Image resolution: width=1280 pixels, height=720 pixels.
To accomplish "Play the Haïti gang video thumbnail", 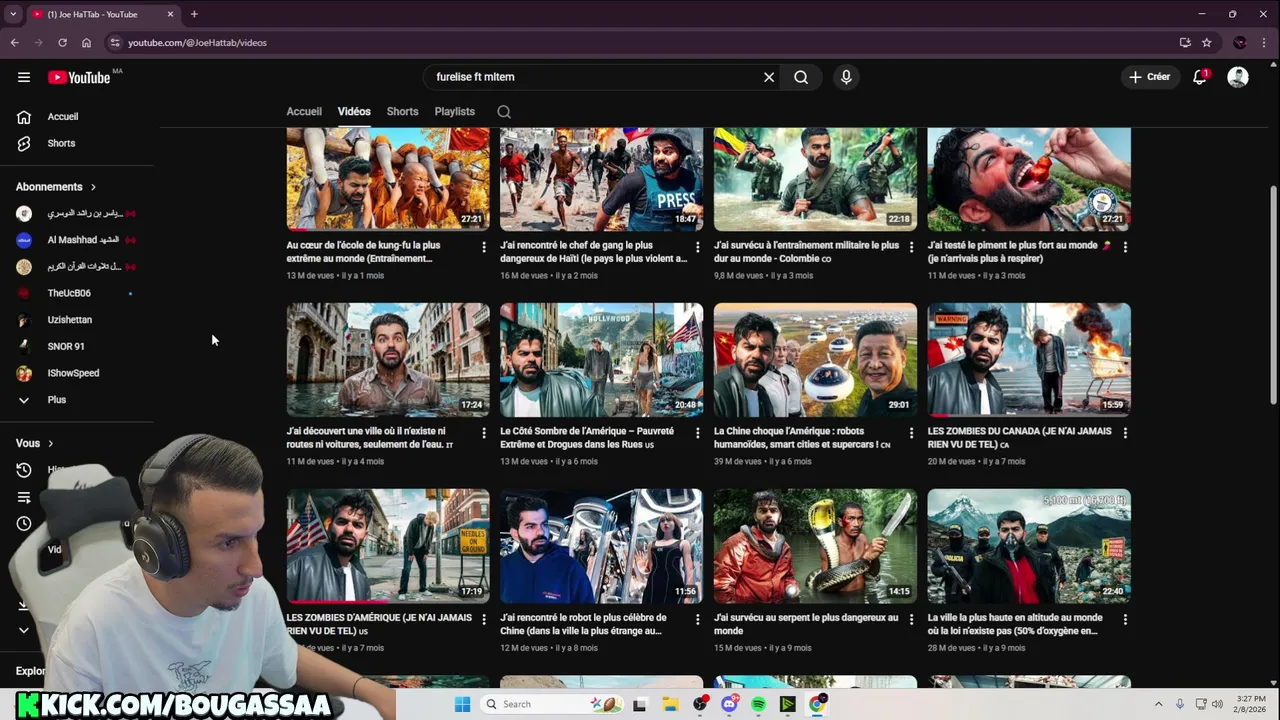I will [602, 179].
